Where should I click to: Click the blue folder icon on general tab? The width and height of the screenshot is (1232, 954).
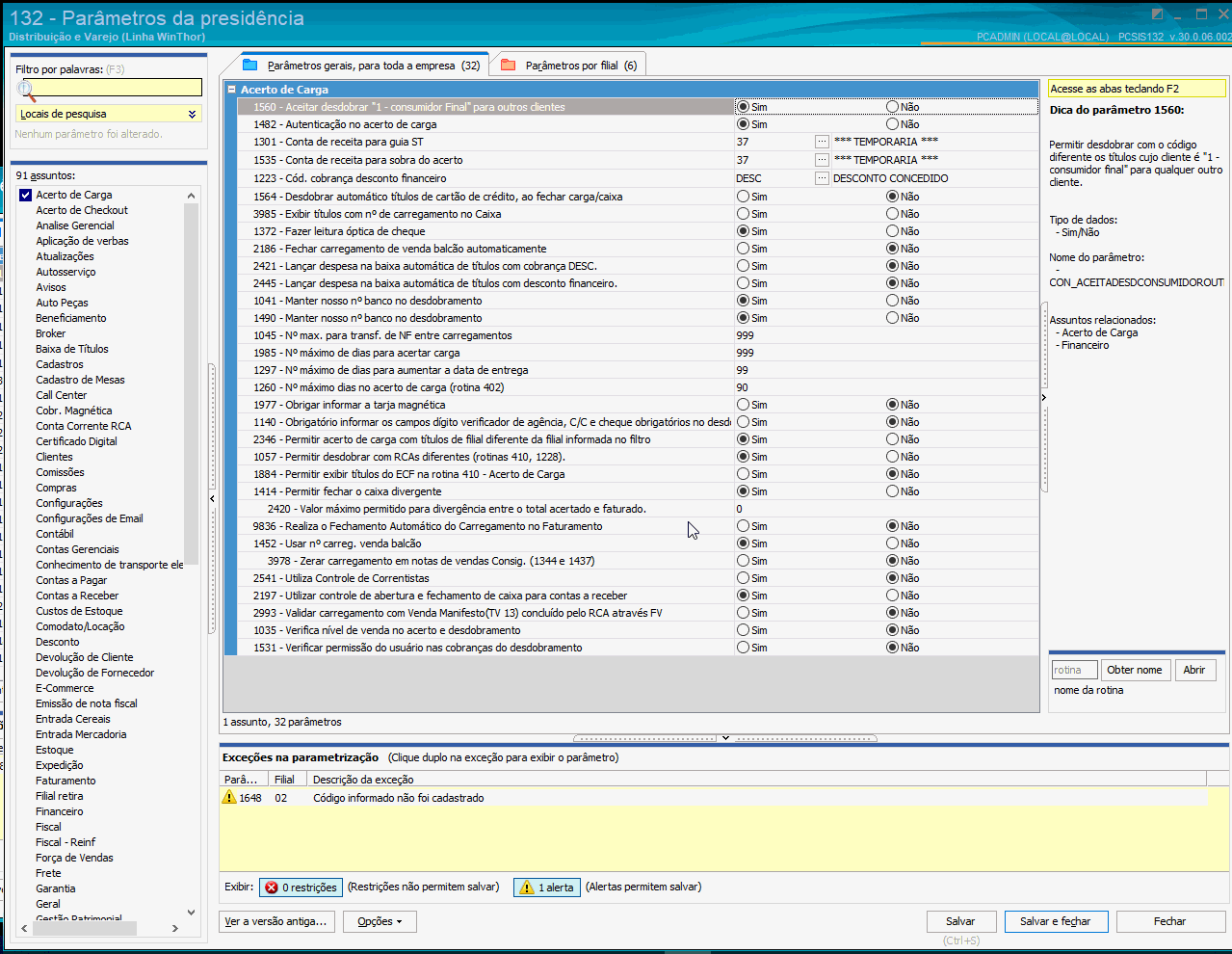tap(250, 65)
